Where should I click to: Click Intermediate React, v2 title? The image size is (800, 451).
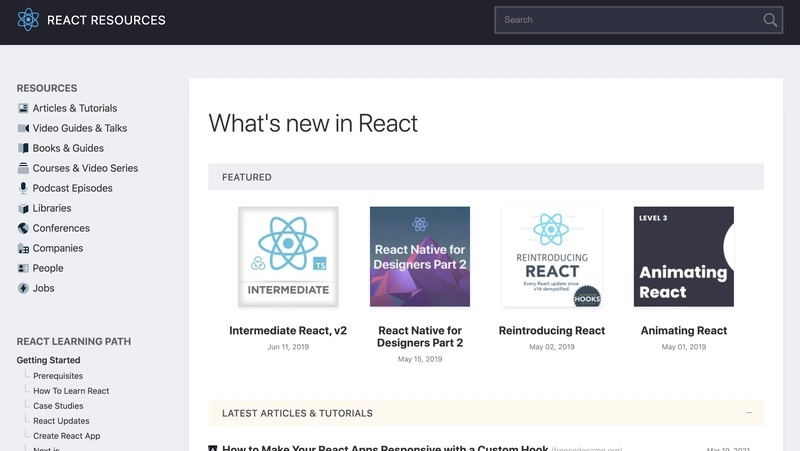click(288, 331)
